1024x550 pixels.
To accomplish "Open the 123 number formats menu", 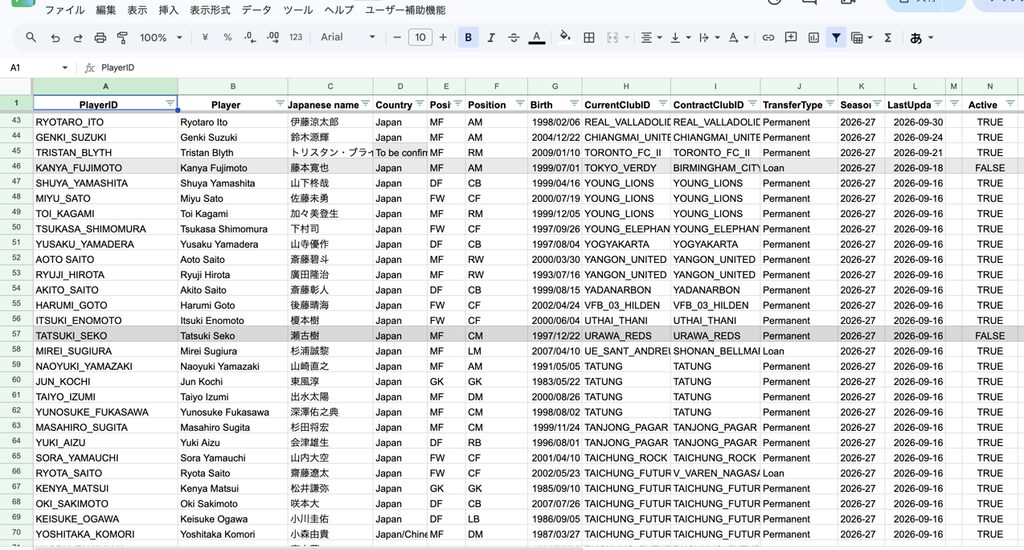I will pyautogui.click(x=296, y=38).
